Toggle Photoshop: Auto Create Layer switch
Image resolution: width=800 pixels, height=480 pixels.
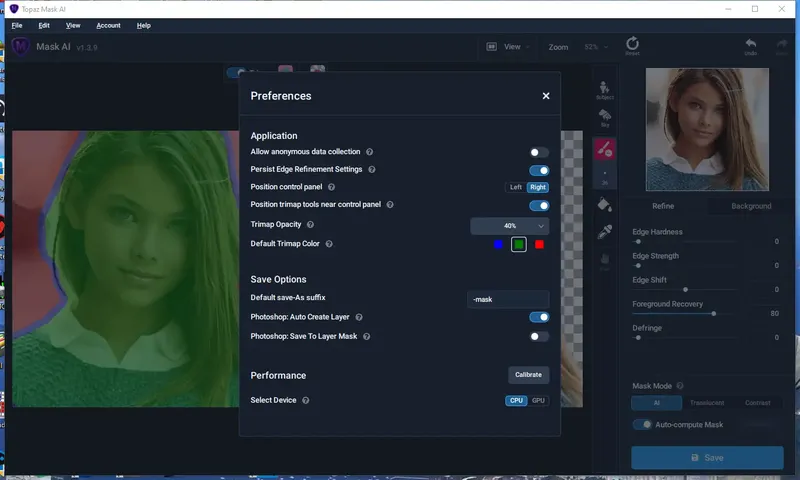(x=539, y=317)
